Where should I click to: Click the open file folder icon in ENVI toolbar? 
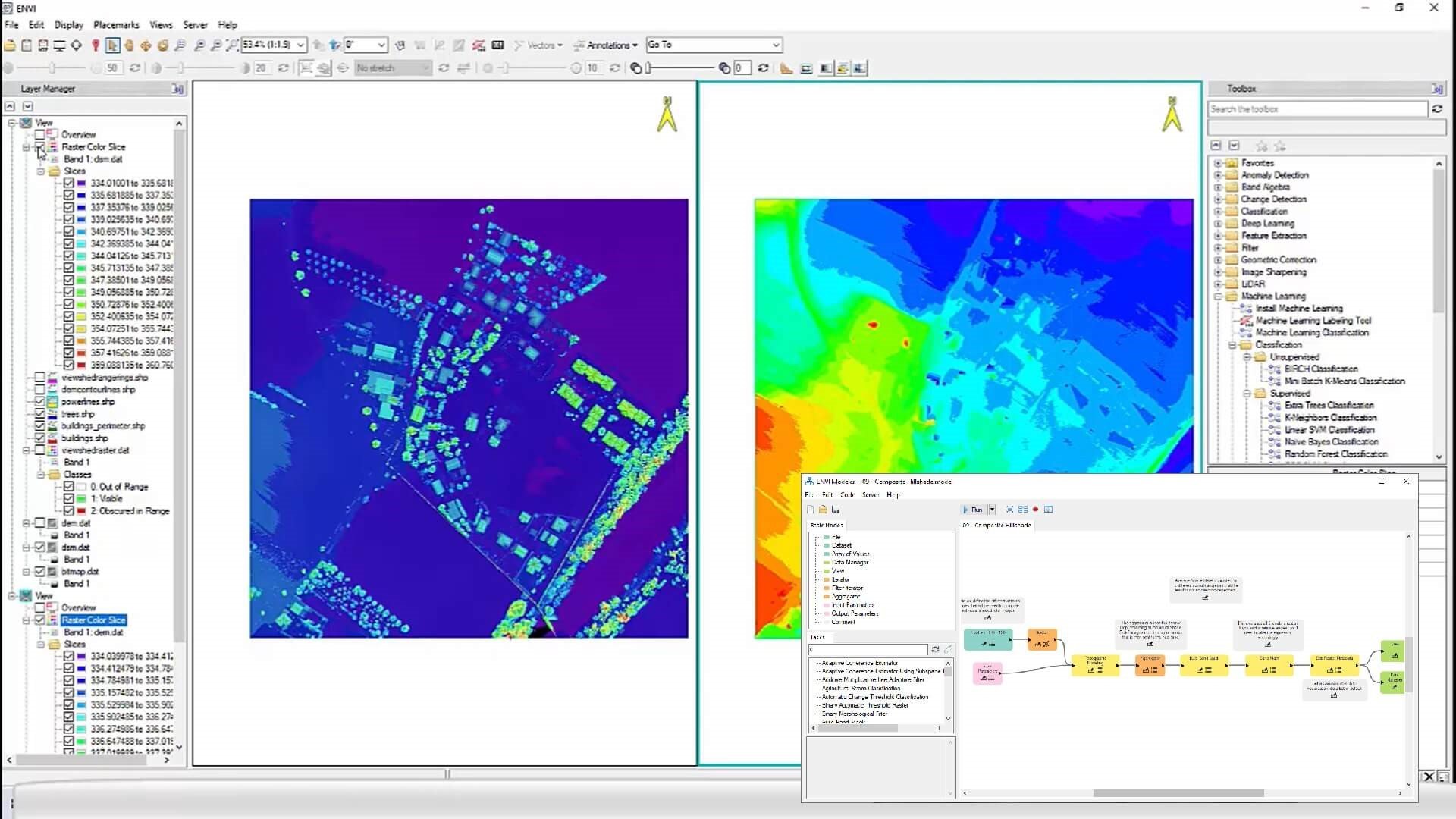coord(10,45)
